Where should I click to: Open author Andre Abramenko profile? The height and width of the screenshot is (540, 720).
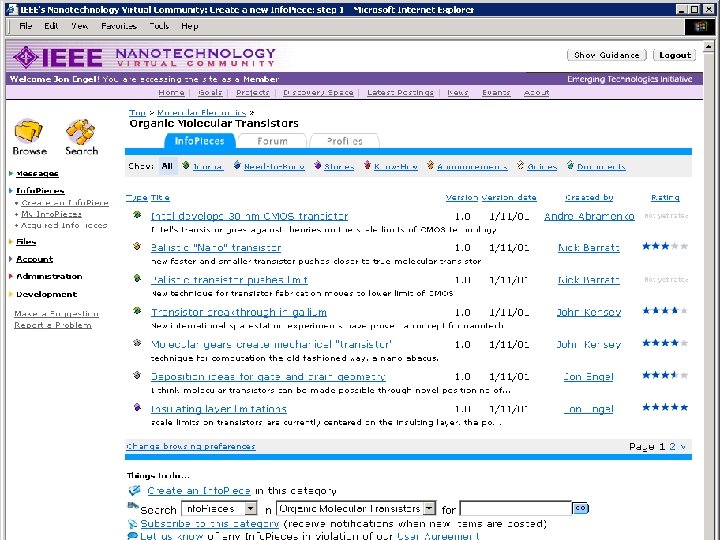pos(589,216)
